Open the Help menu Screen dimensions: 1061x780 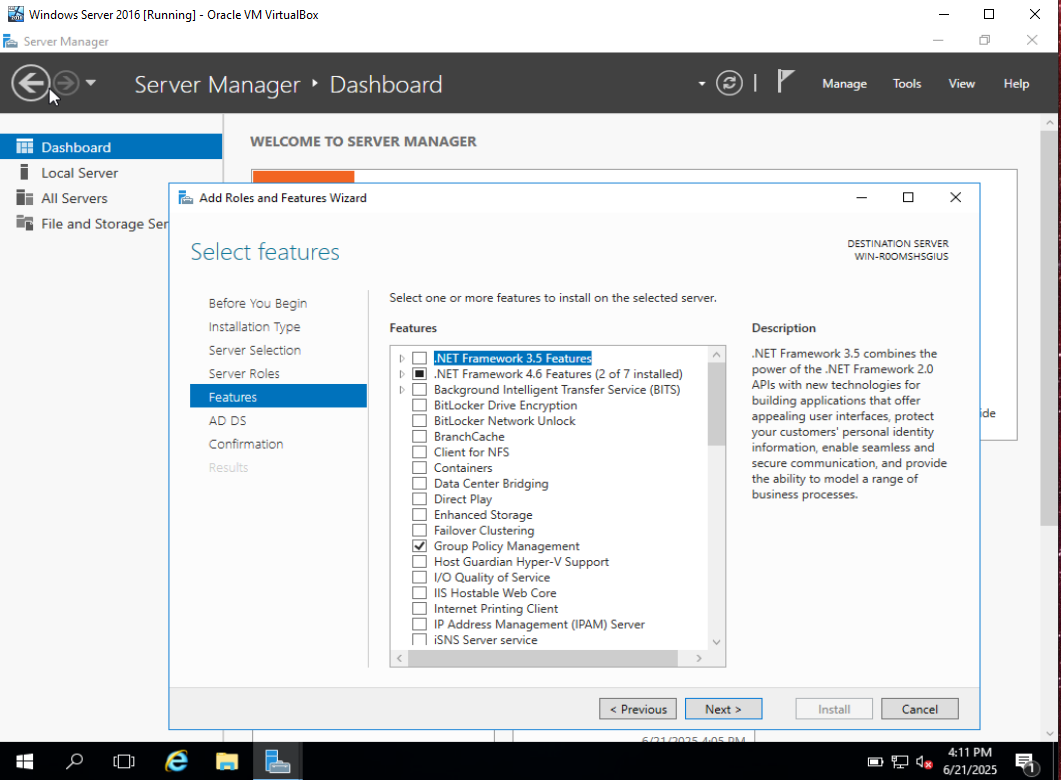coord(1016,84)
